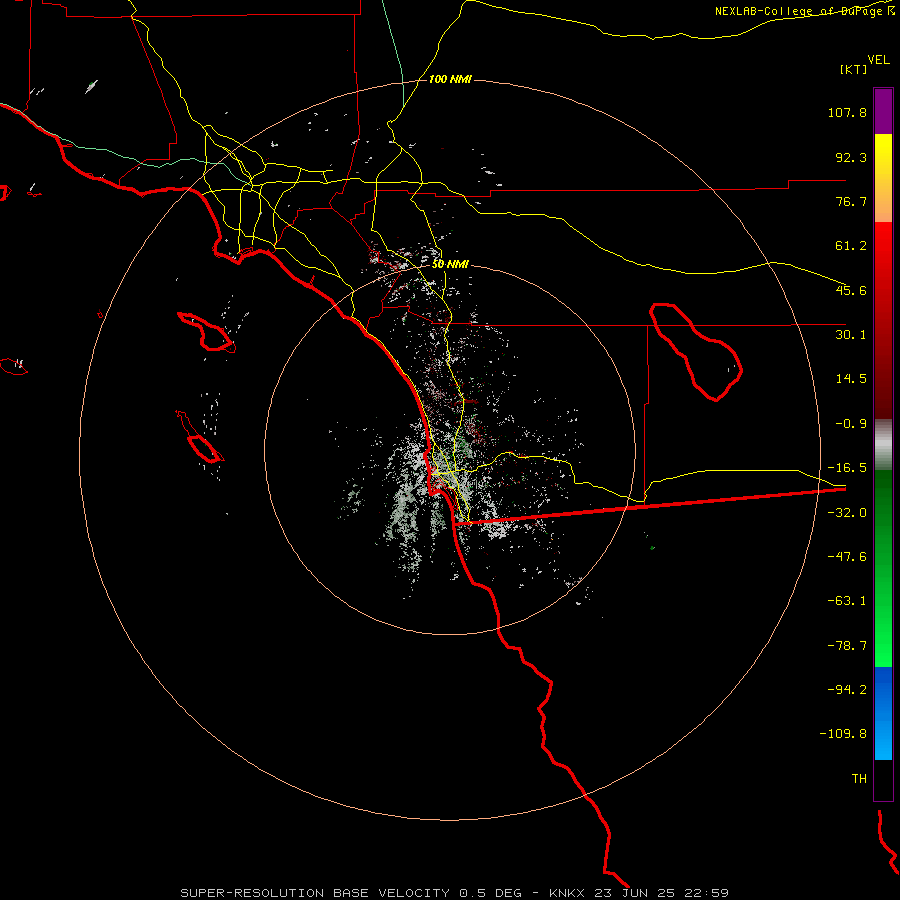
Task: Click the purple segment of the color bar
Action: (x=883, y=111)
